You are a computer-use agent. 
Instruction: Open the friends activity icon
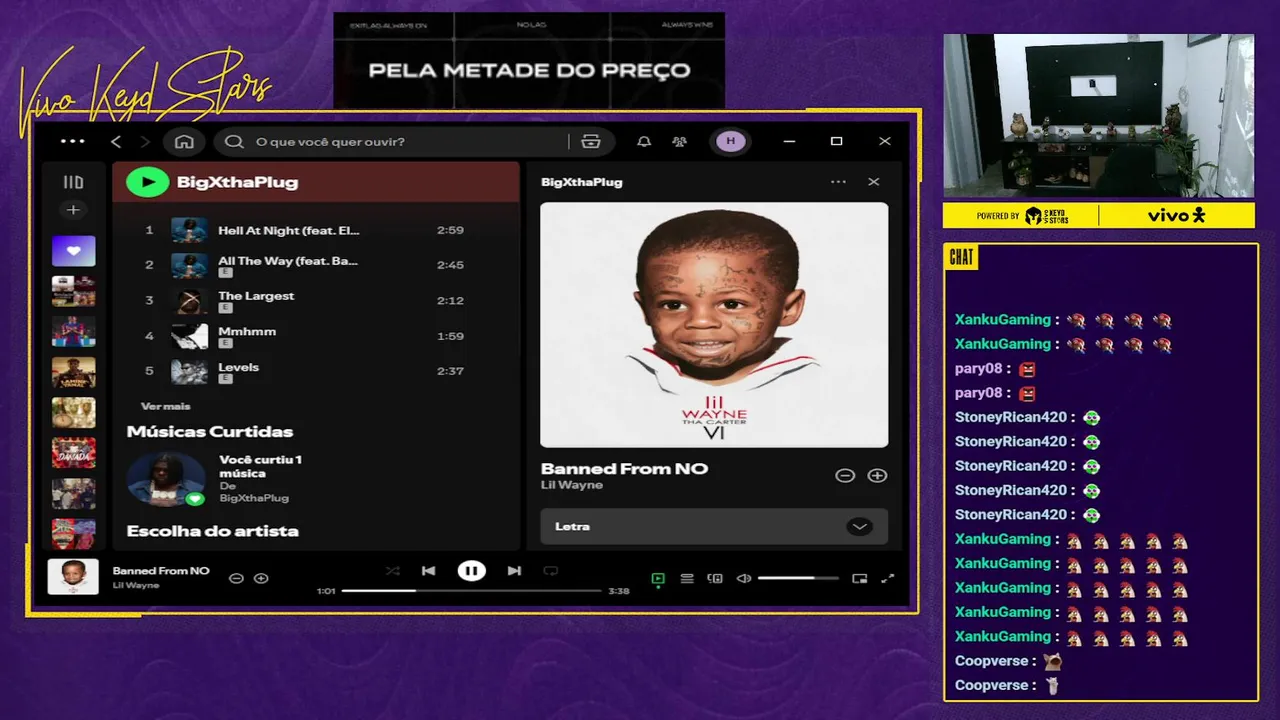[680, 141]
